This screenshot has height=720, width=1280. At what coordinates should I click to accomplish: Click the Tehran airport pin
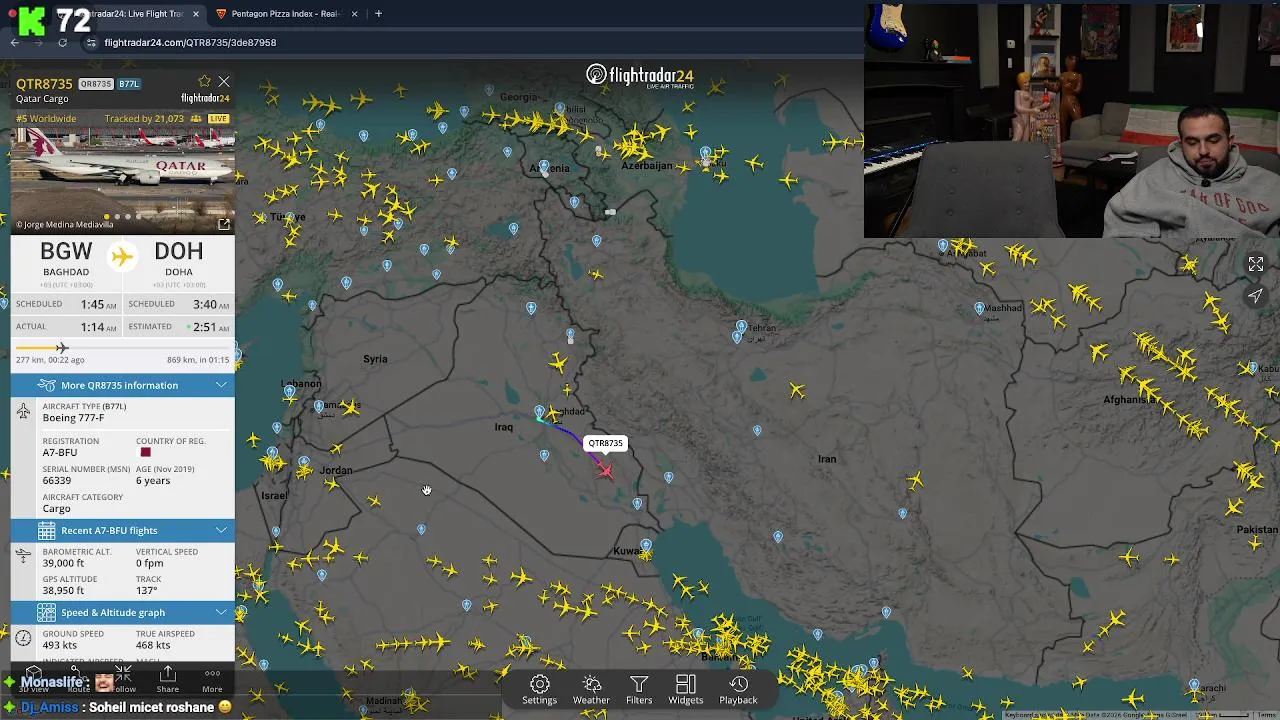coord(741,326)
